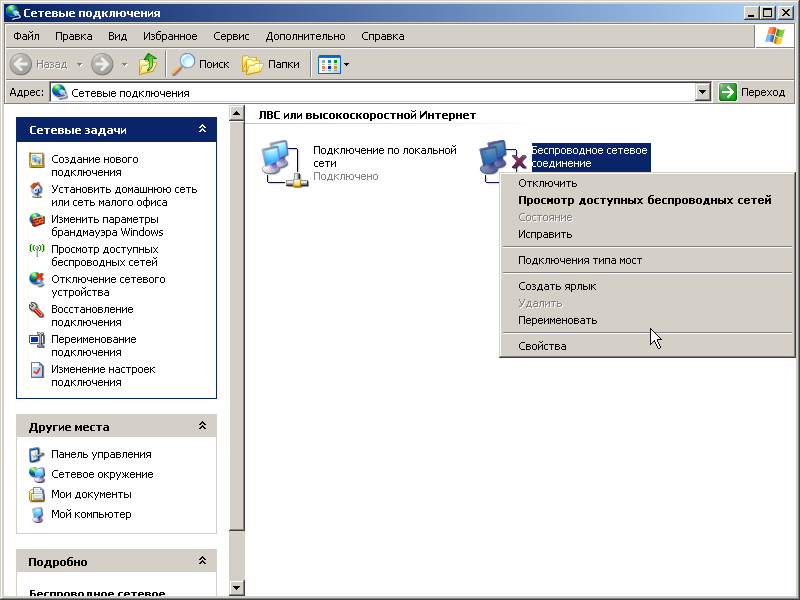
Task: Open the Правка menu
Action: [x=73, y=36]
